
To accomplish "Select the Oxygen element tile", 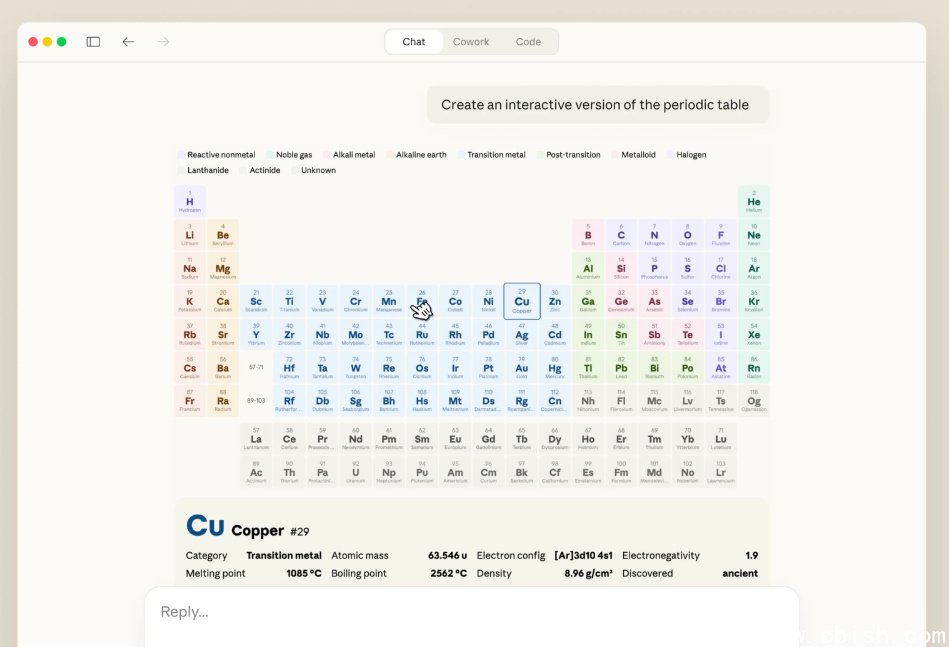I will [x=688, y=235].
